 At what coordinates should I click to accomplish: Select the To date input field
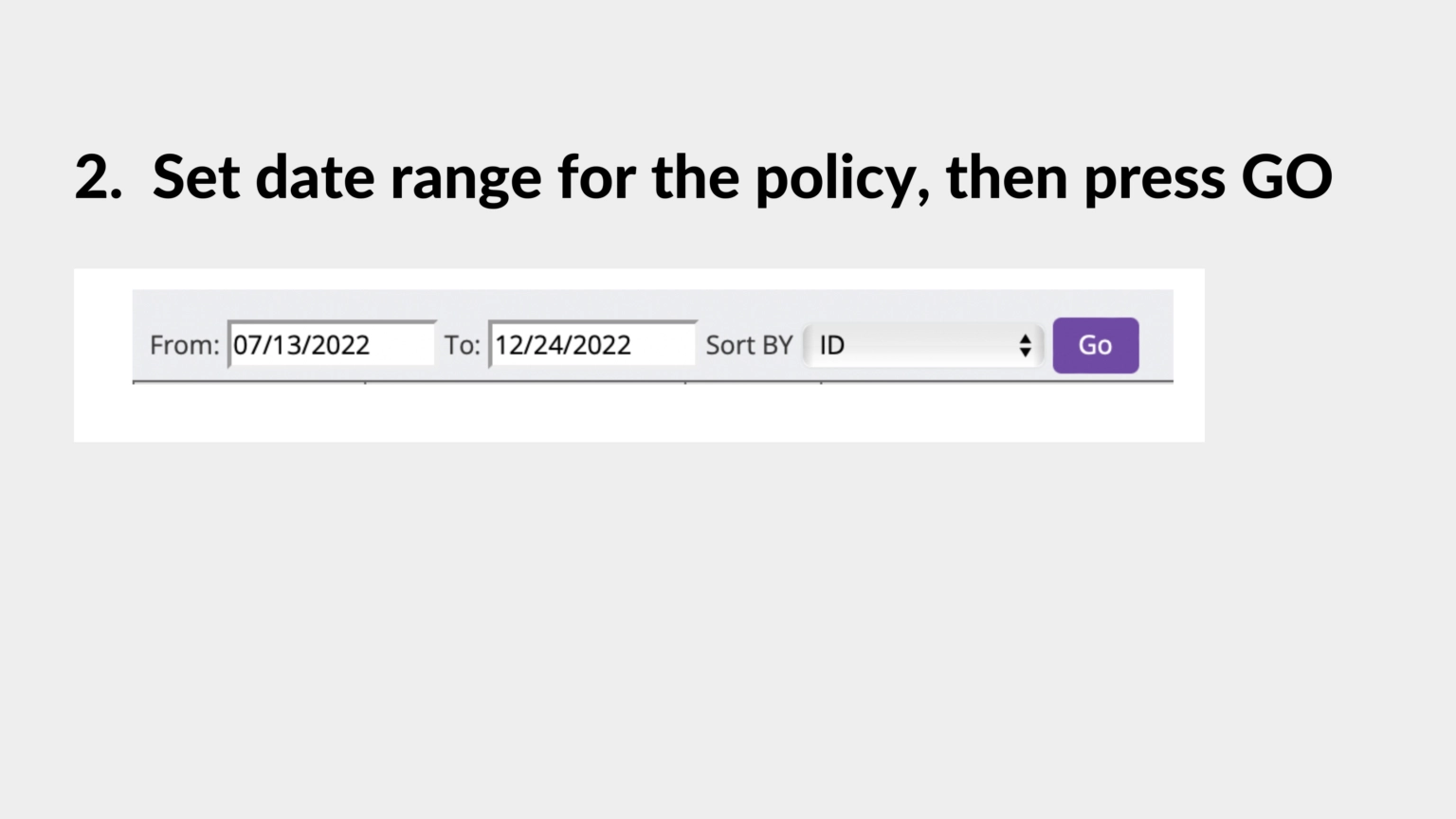[x=592, y=344]
